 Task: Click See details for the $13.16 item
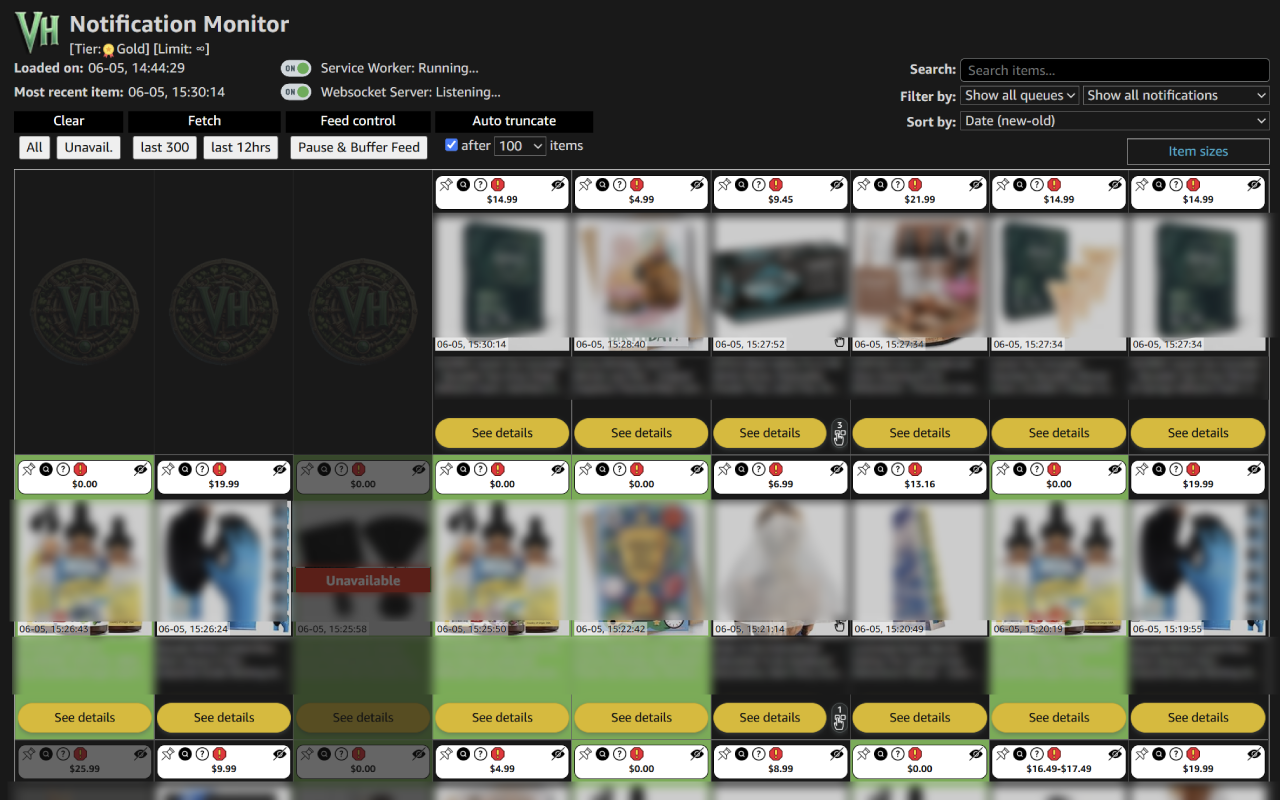(x=920, y=717)
